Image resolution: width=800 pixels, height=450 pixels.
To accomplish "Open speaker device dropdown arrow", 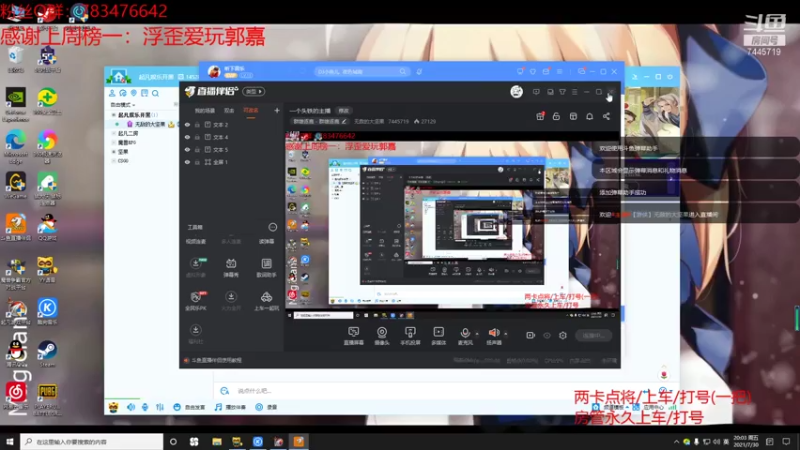I will 506,334.
